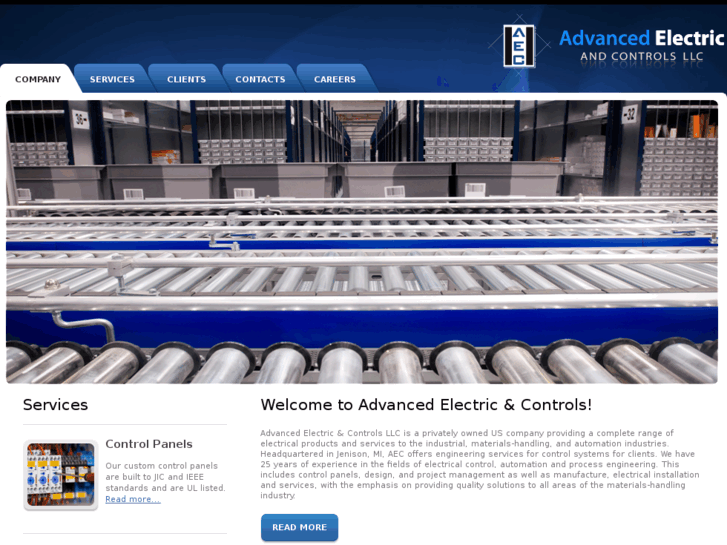The width and height of the screenshot is (727, 545).
Task: Click the Services section heading
Action: click(x=55, y=404)
